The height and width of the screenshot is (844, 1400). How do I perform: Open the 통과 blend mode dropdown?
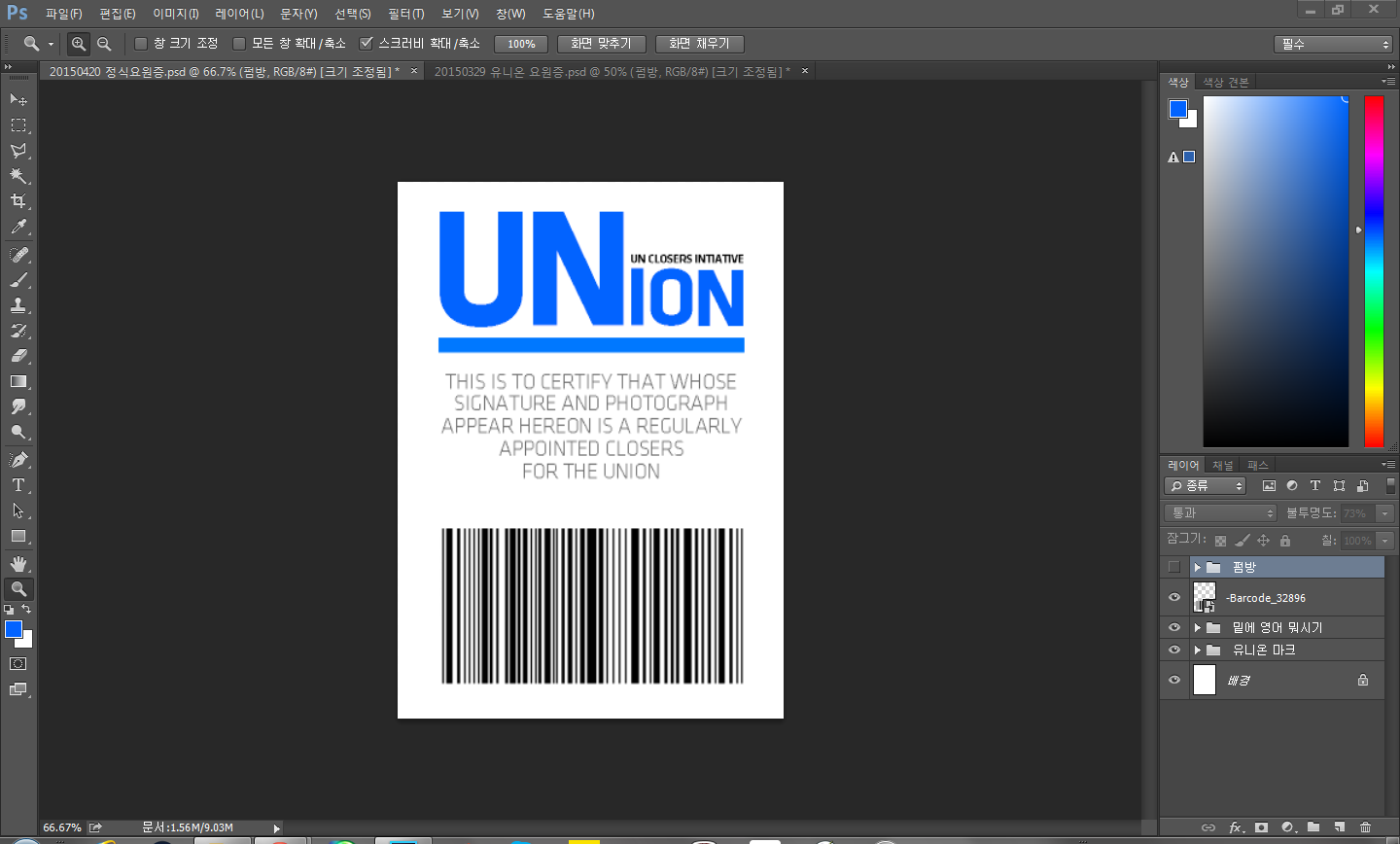(1220, 512)
